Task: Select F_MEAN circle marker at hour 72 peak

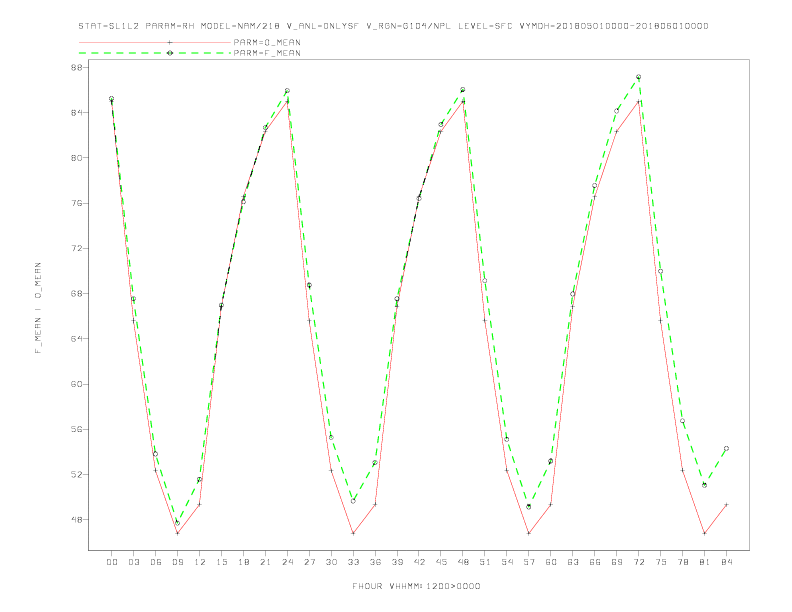Action: pyautogui.click(x=638, y=77)
